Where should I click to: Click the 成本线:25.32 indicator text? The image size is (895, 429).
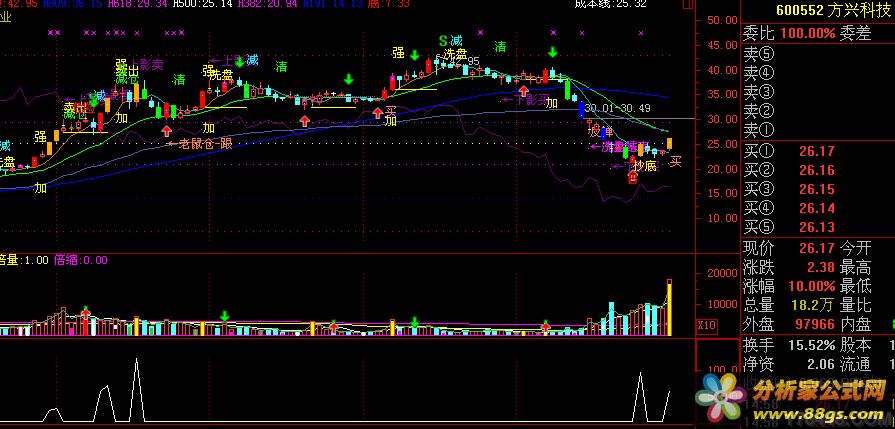(610, 4)
